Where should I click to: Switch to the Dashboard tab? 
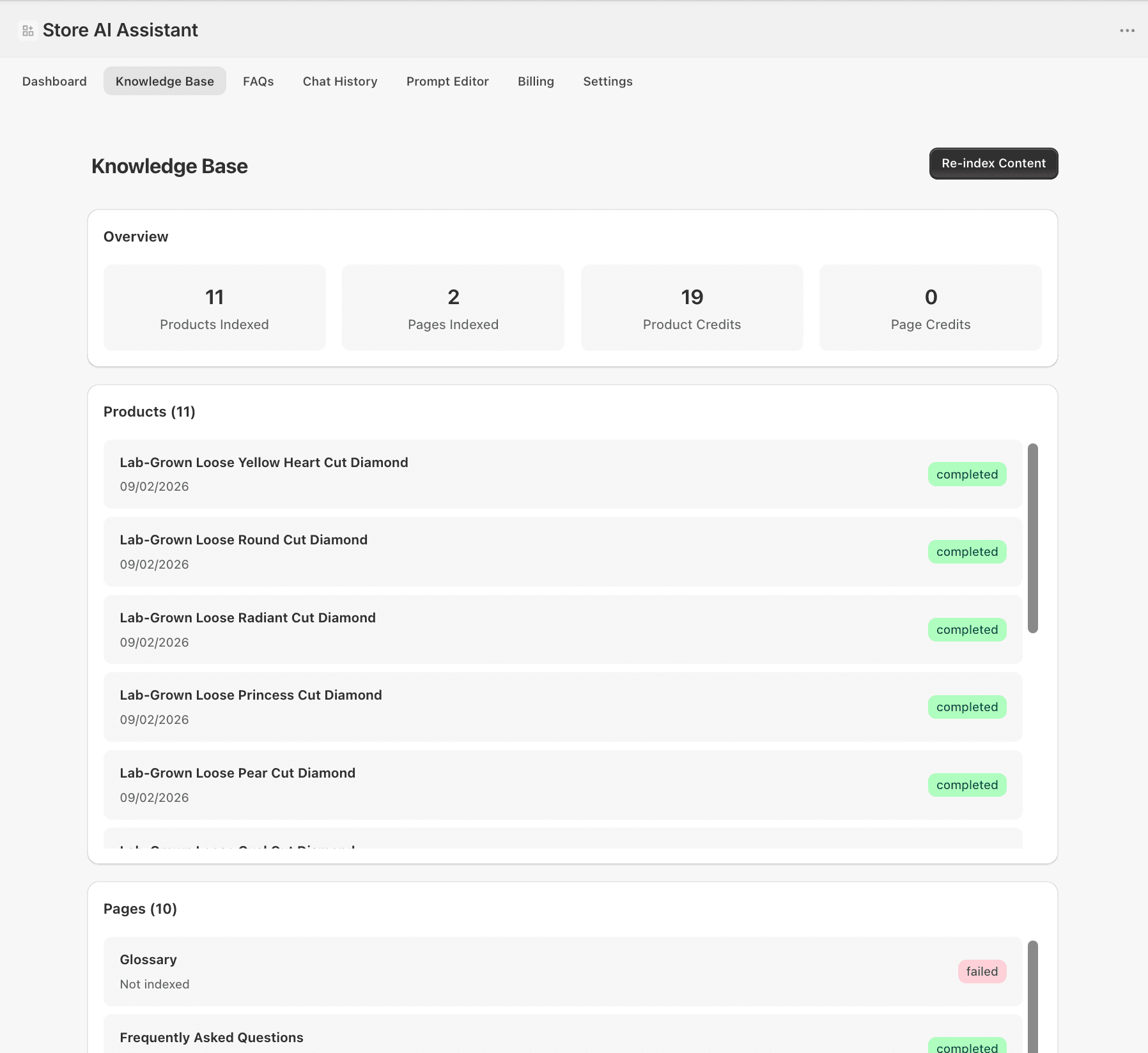tap(54, 81)
